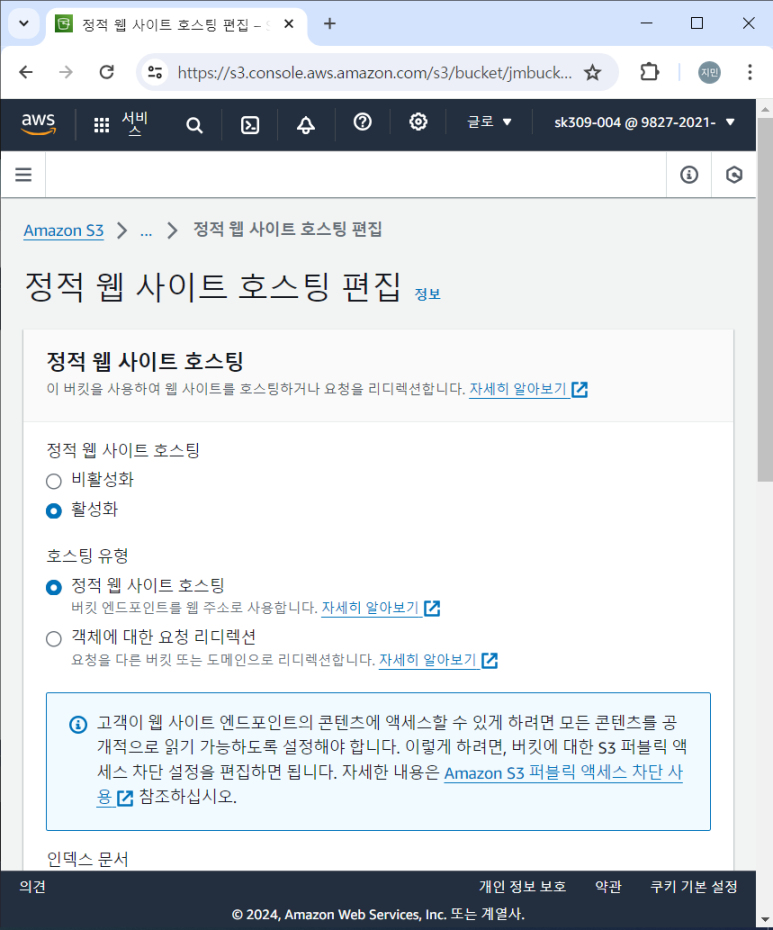Open the S3 side navigation hamburger
This screenshot has height=930, width=773.
pos(23,174)
